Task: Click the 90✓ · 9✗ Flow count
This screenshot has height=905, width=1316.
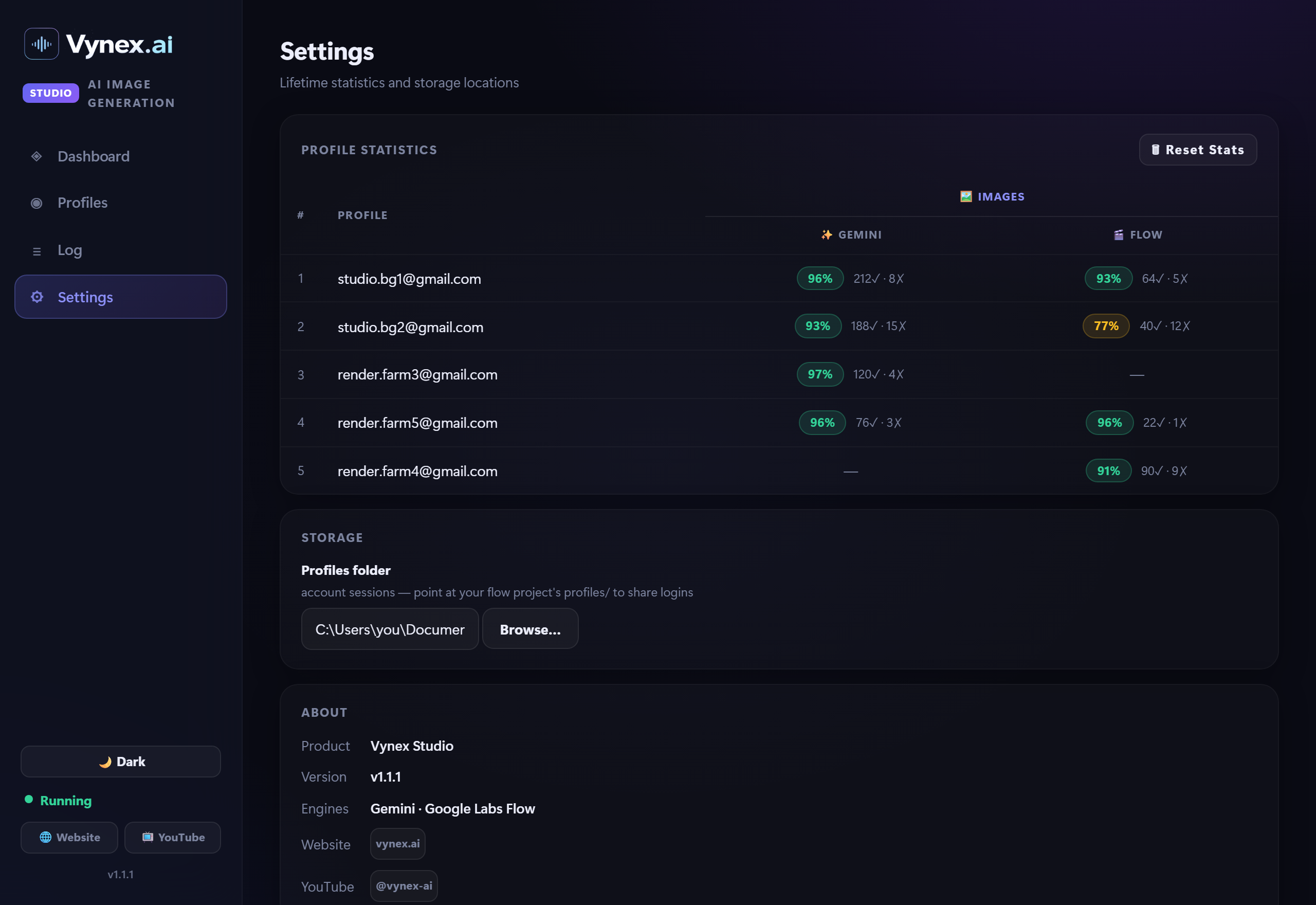Action: [x=1164, y=470]
